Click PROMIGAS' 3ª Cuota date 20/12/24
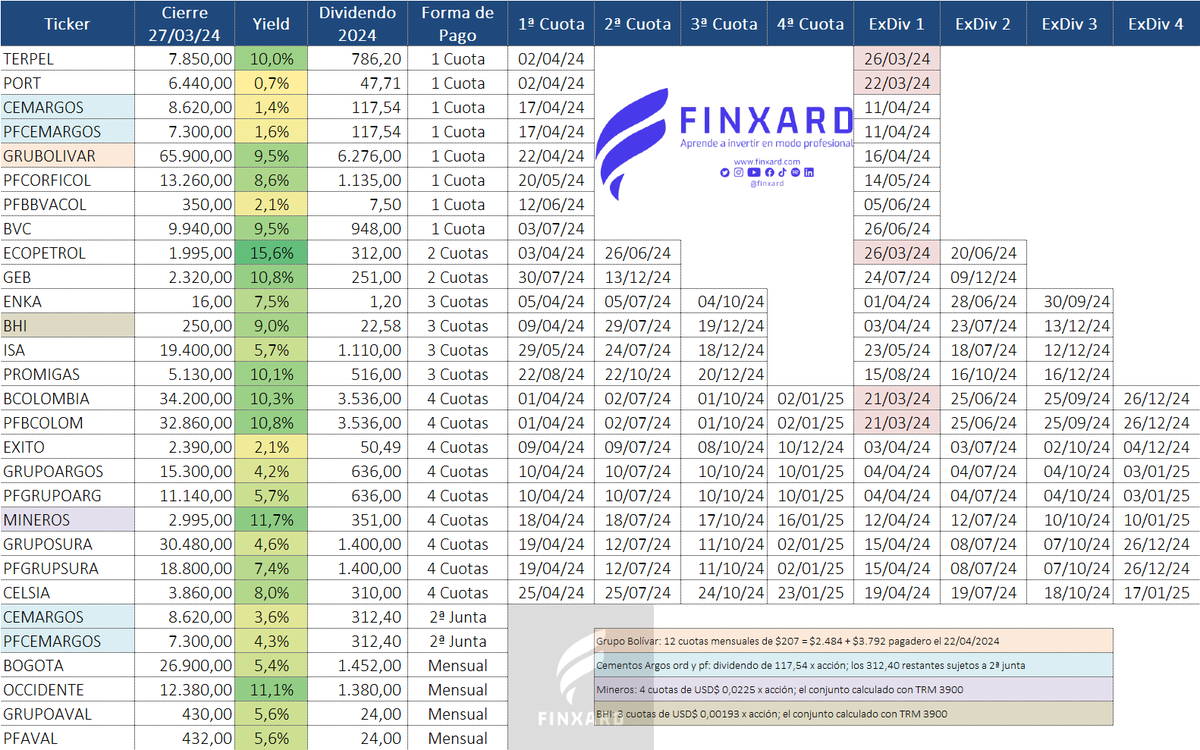 point(724,375)
